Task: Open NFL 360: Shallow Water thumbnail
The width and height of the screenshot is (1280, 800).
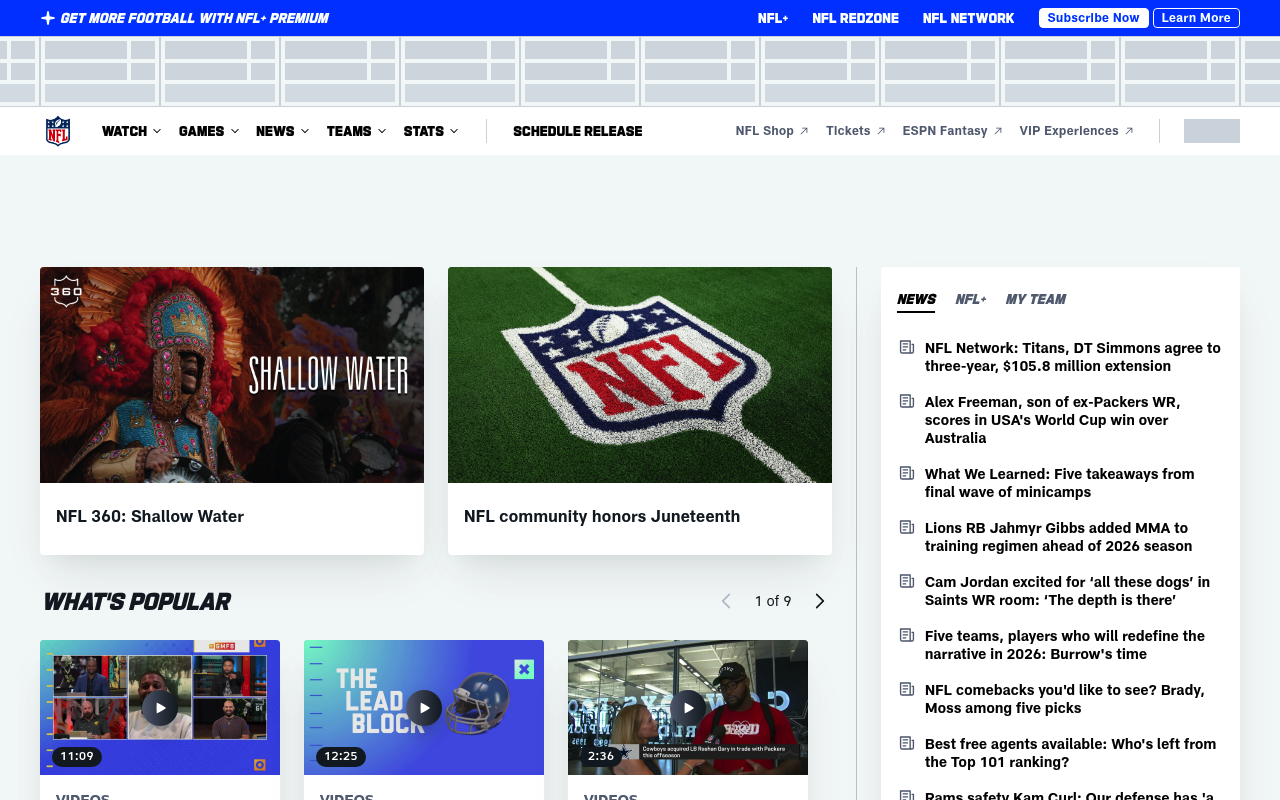Action: pyautogui.click(x=232, y=375)
